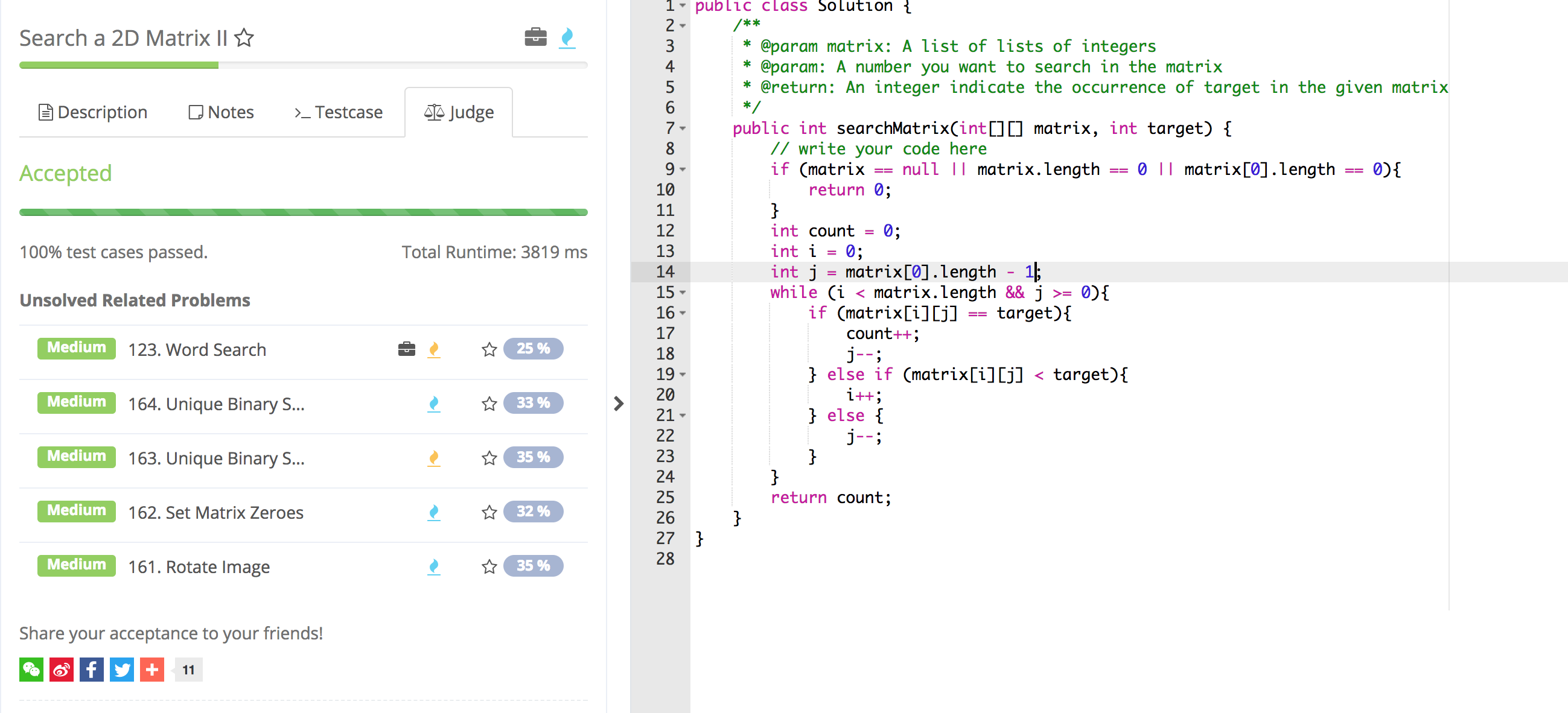Place cursor on 'int count = 0;' line
1568x713 pixels.
[x=835, y=231]
